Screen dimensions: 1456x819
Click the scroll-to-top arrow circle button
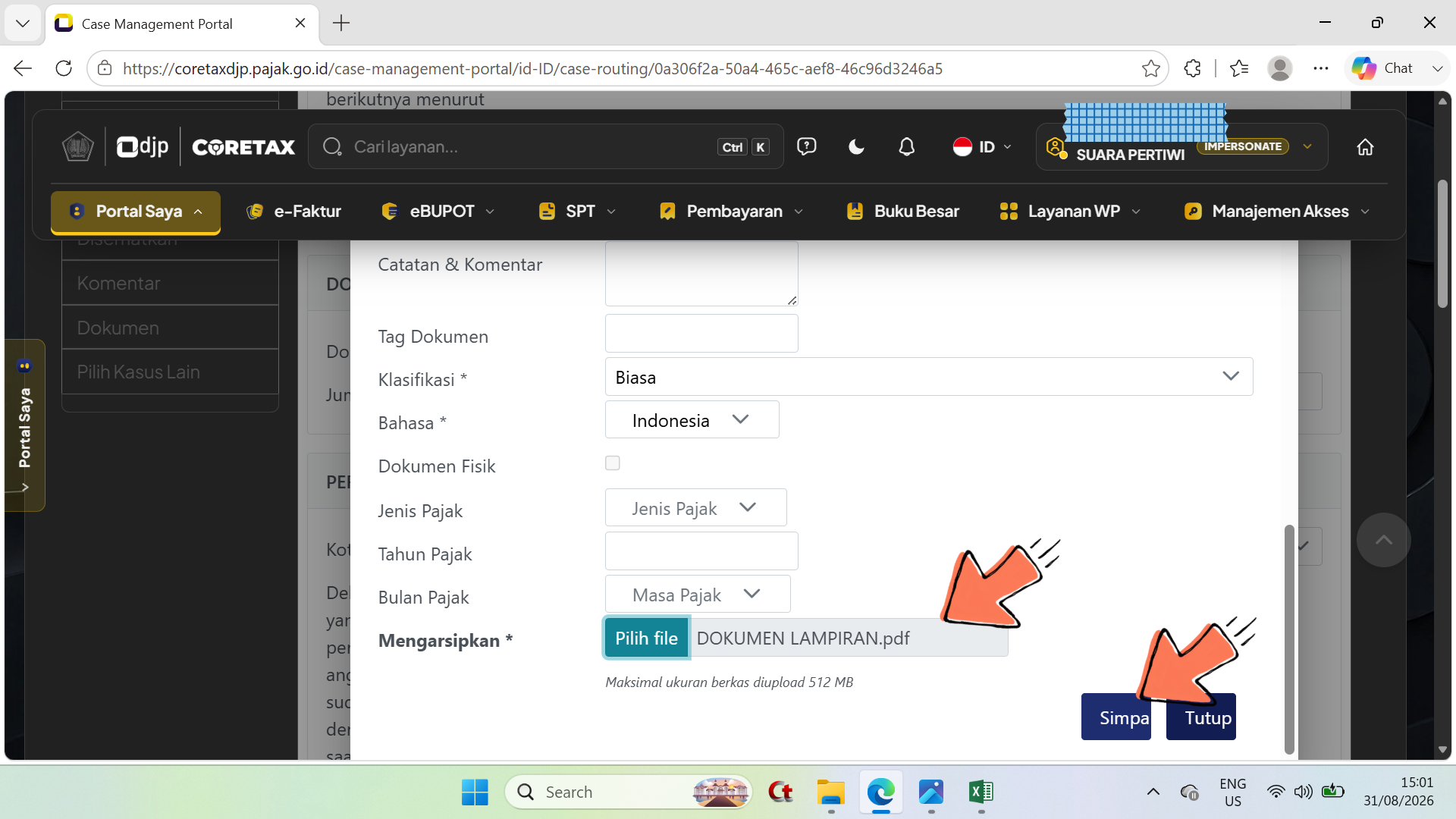pos(1383,540)
